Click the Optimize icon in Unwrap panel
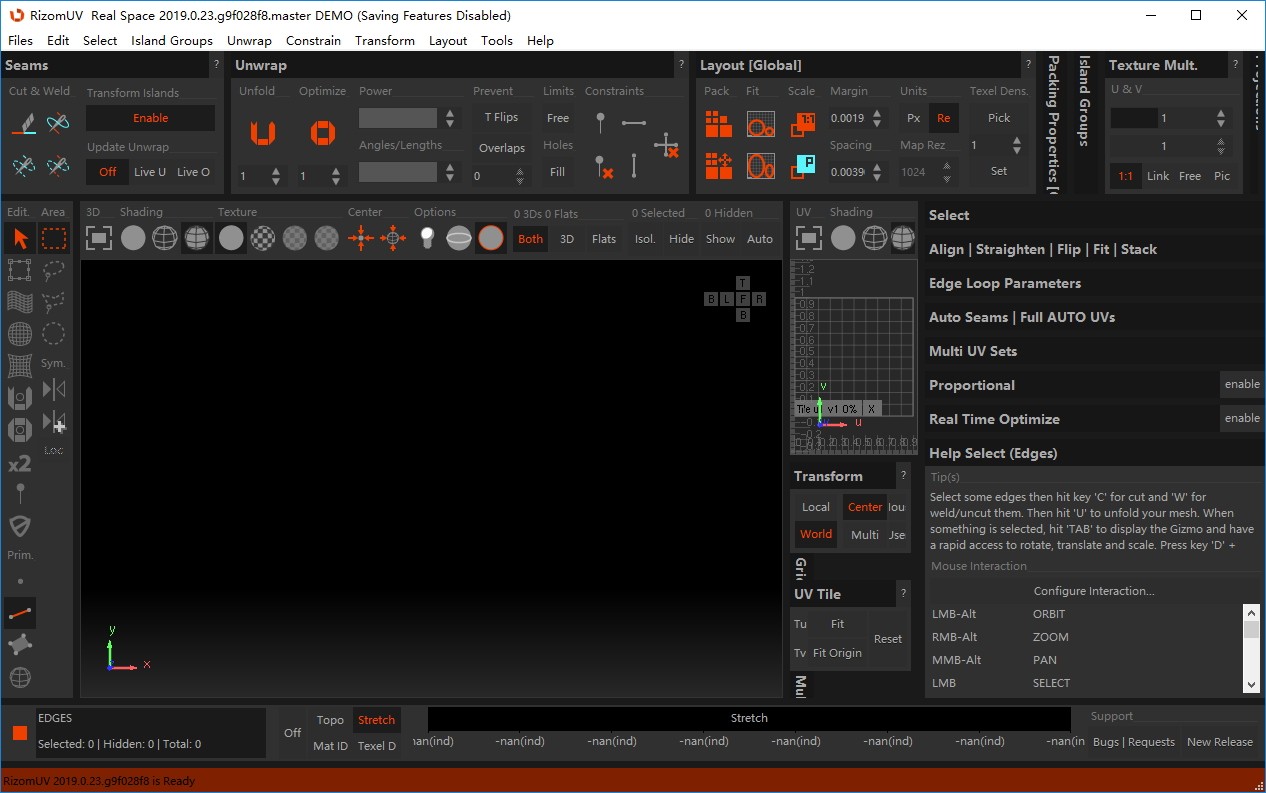Screen dimensions: 1266x793 (322, 132)
